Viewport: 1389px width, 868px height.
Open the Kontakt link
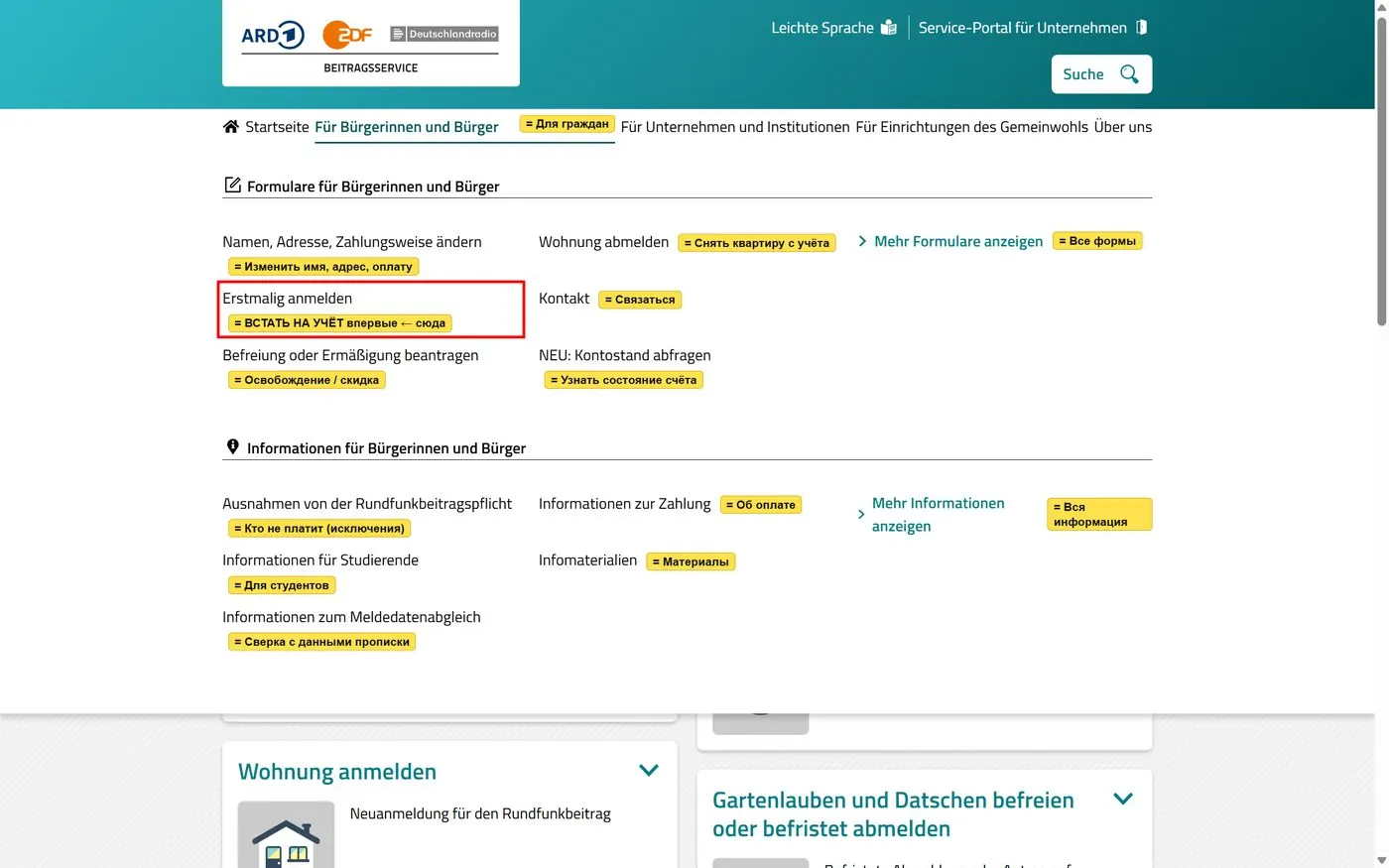coord(564,299)
